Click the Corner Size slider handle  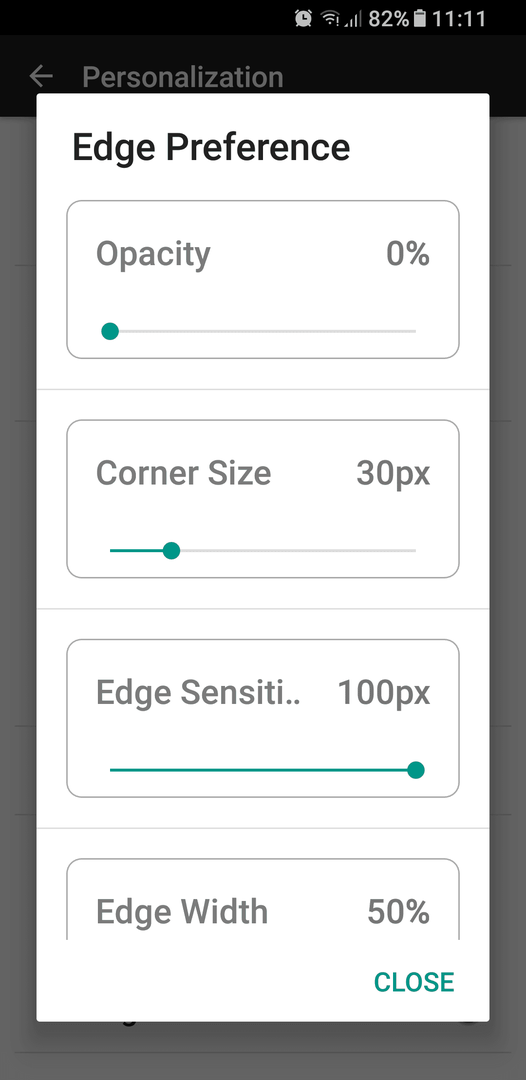pyautogui.click(x=171, y=550)
